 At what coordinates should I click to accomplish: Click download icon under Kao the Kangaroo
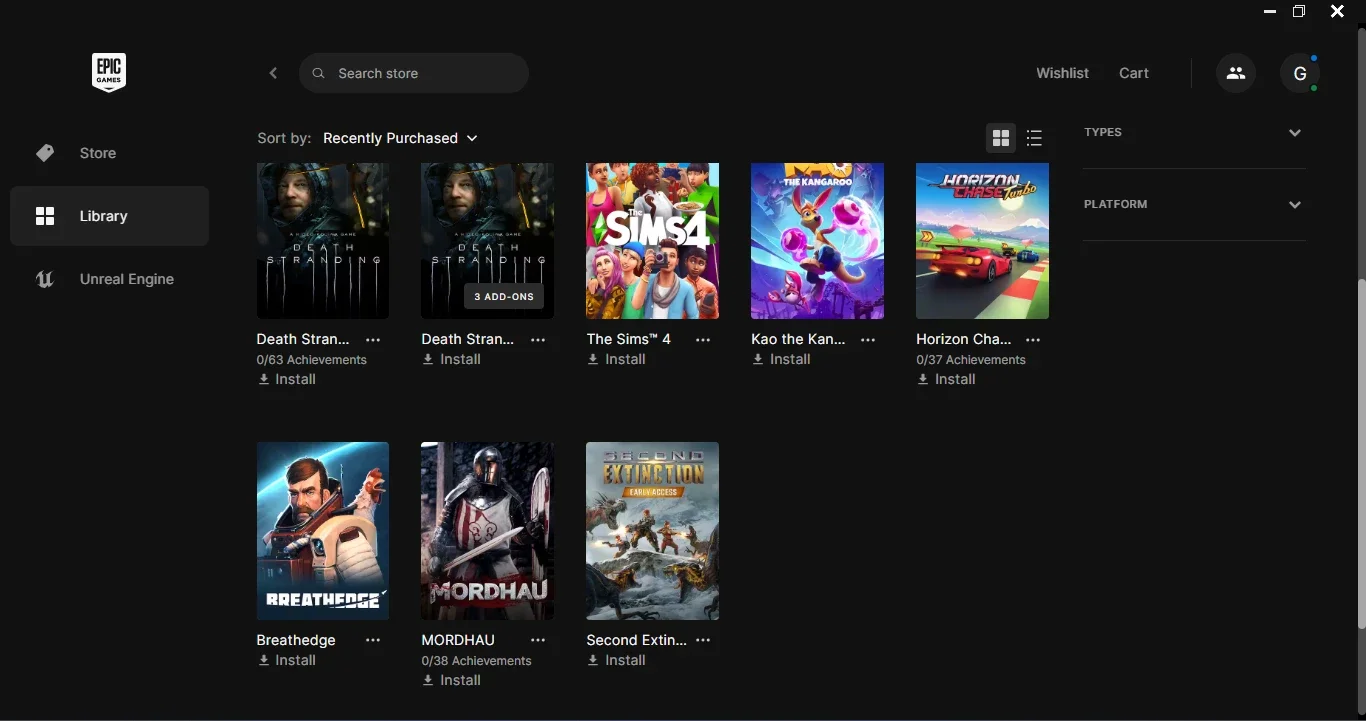[758, 360]
